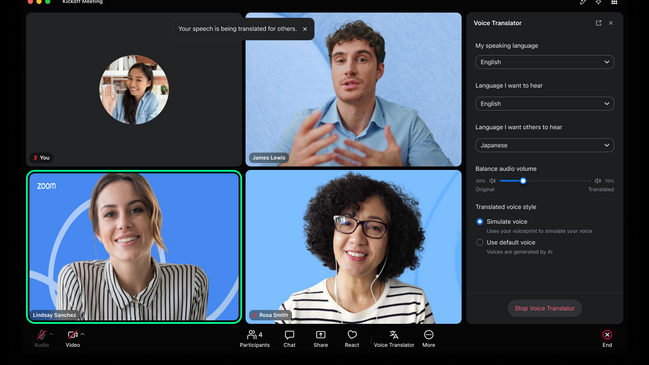Viewport: 649px width, 365px height.
Task: Click the "Language I want others to hear" label
Action: pos(519,127)
